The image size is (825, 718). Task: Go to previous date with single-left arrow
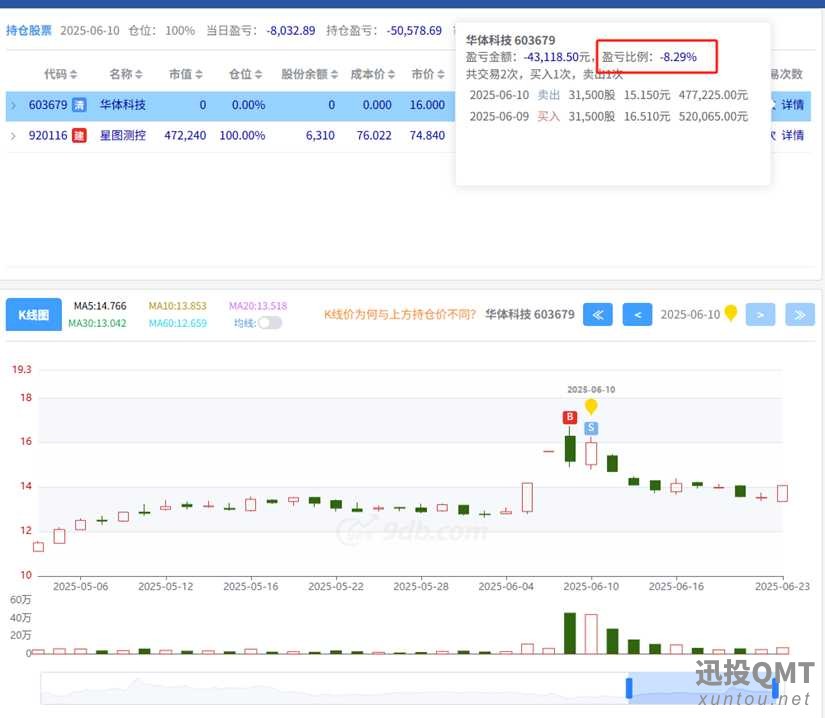(637, 315)
